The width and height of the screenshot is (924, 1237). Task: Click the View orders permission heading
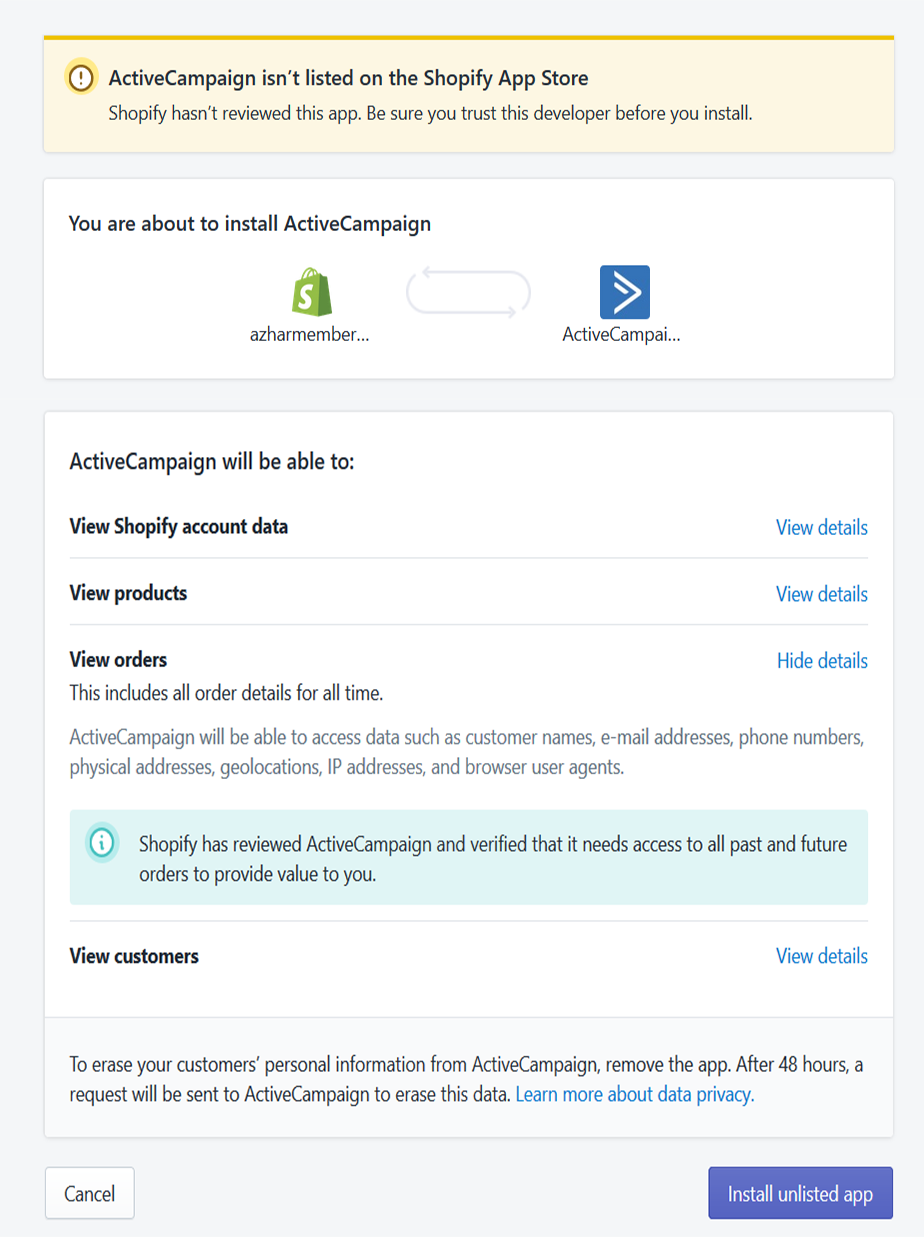118,660
